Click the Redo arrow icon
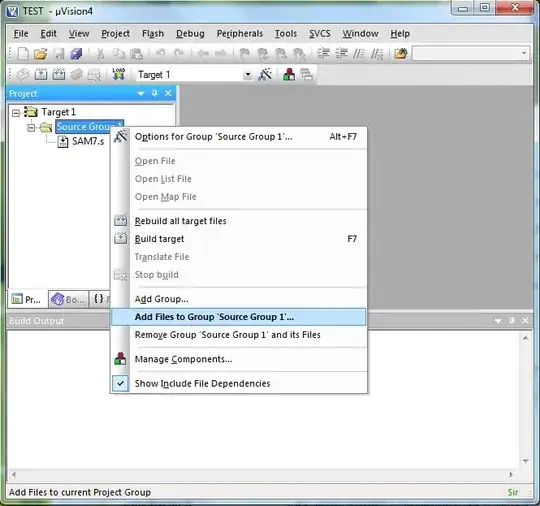The height and width of the screenshot is (506, 540). [x=179, y=54]
